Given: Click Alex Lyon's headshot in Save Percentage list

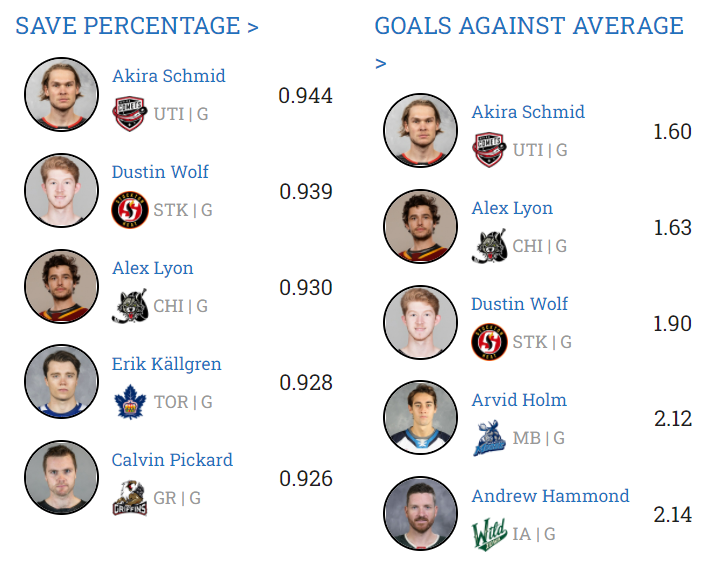Looking at the screenshot, I should click(60, 286).
